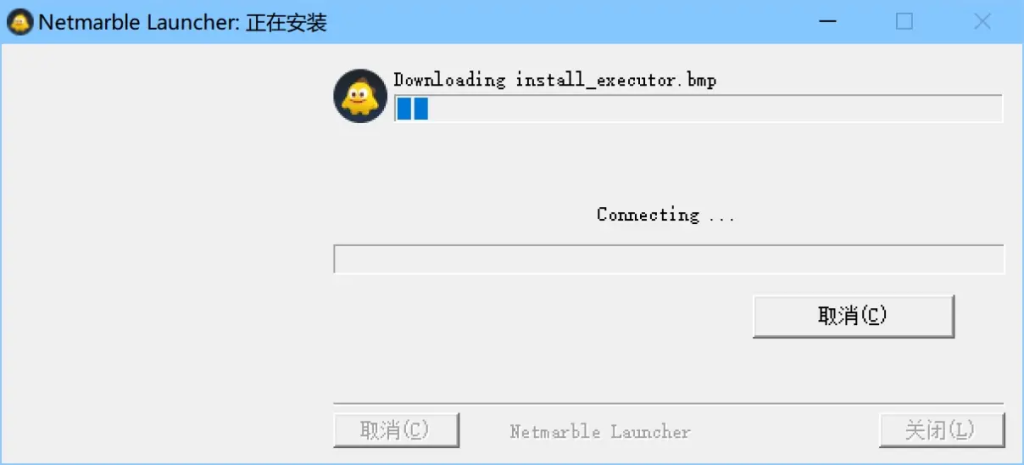Click the second blue block in the download progress bar
Screen dimensions: 1024x465
421,108
